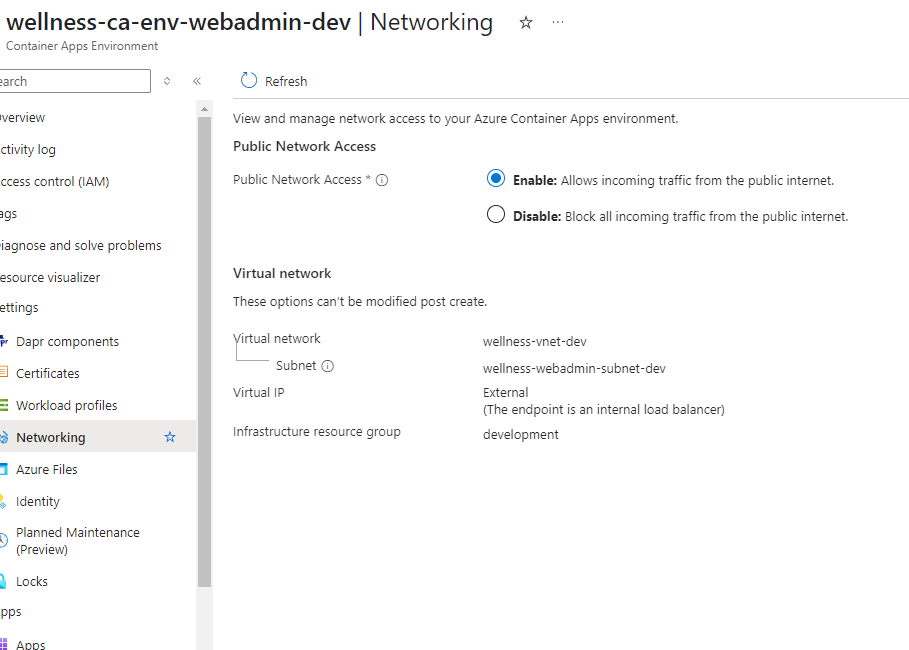Viewport: 909px width, 650px height.
Task: Open the more options ellipsis in header
Action: (x=558, y=22)
